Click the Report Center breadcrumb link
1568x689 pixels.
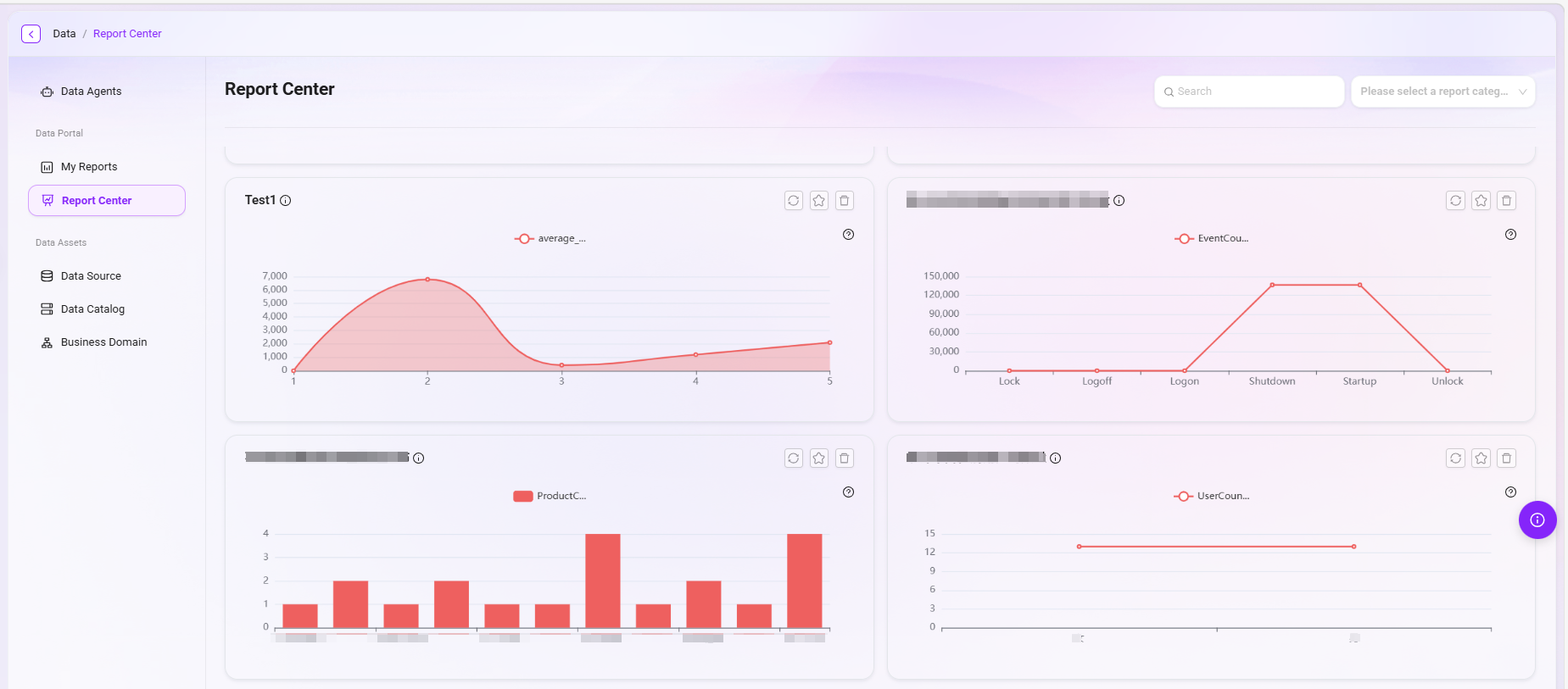tap(127, 34)
